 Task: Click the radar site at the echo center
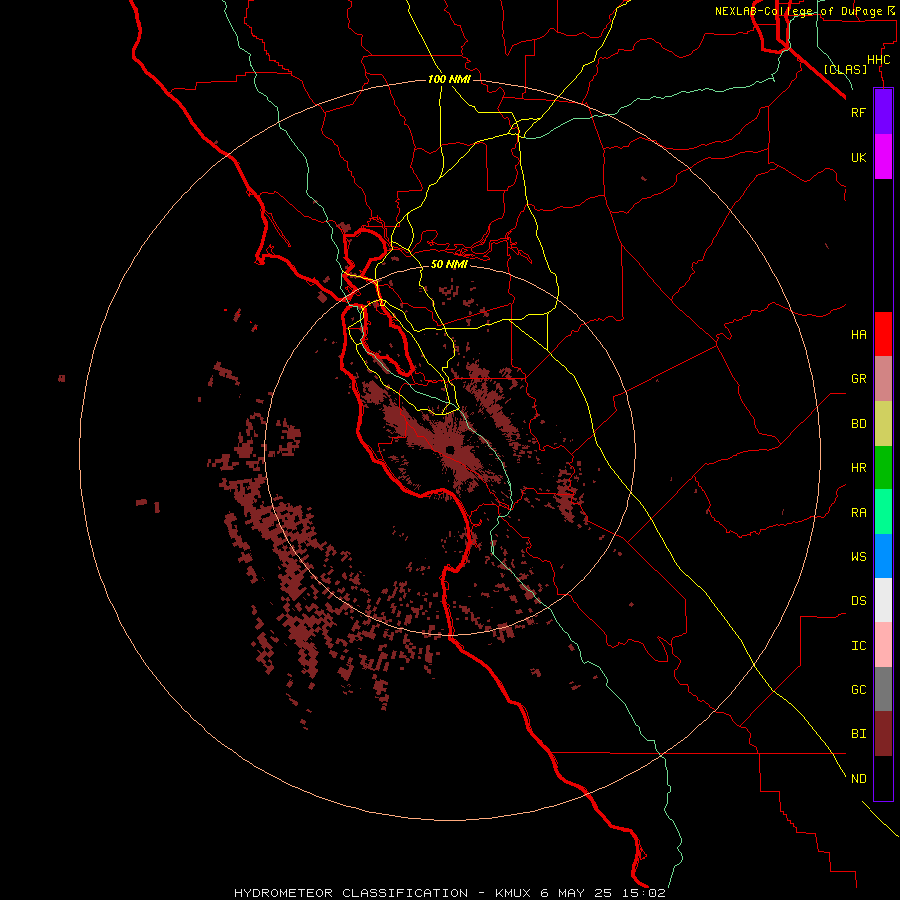pos(450,449)
